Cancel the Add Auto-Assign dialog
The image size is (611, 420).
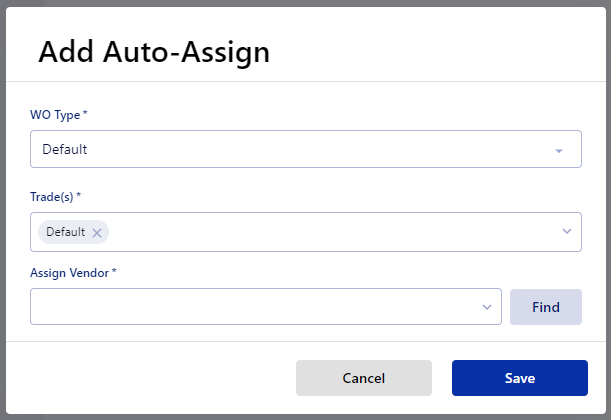coord(364,378)
